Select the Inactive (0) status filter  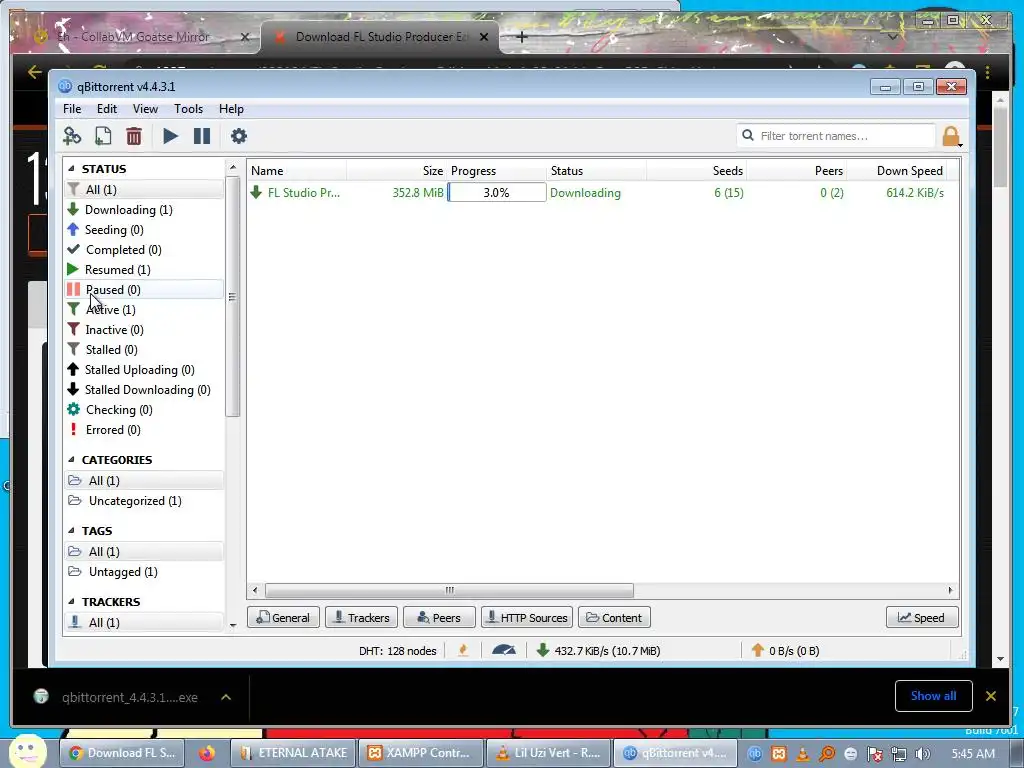114,330
